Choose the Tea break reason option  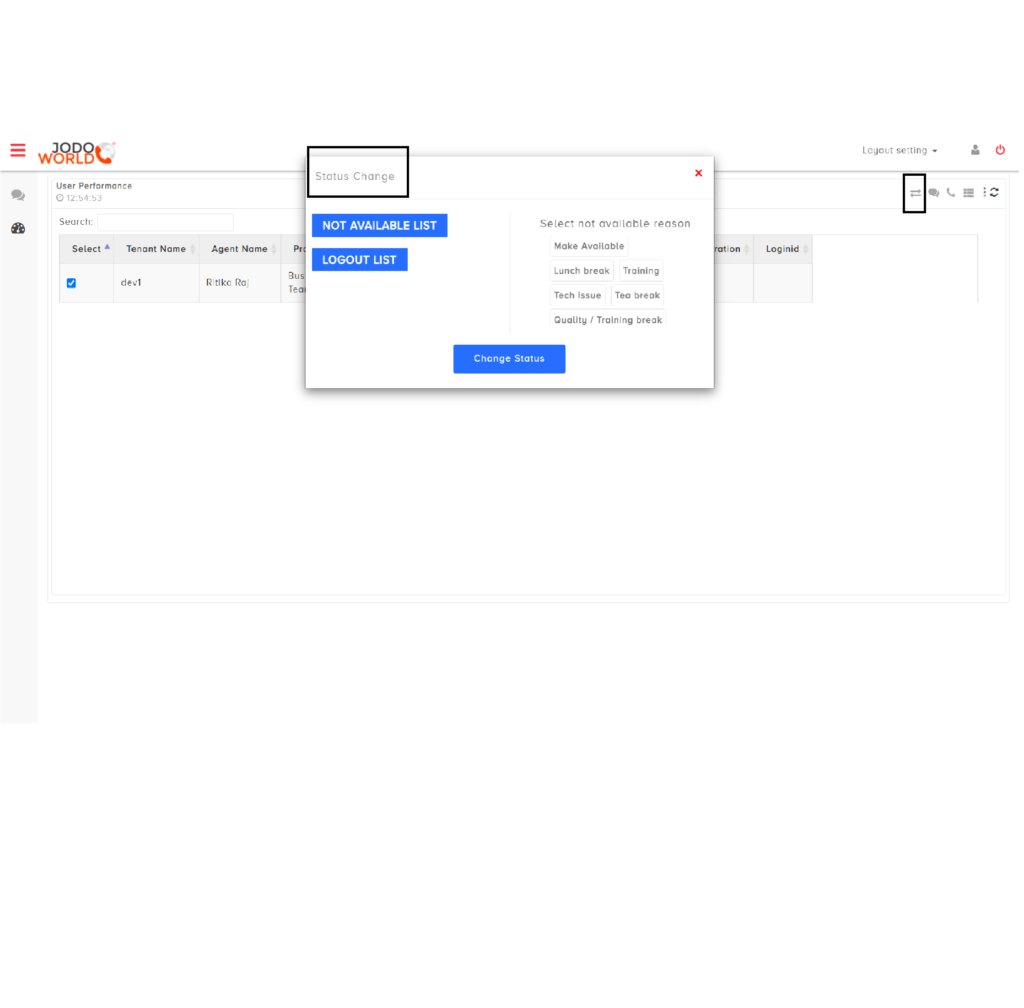coord(637,295)
